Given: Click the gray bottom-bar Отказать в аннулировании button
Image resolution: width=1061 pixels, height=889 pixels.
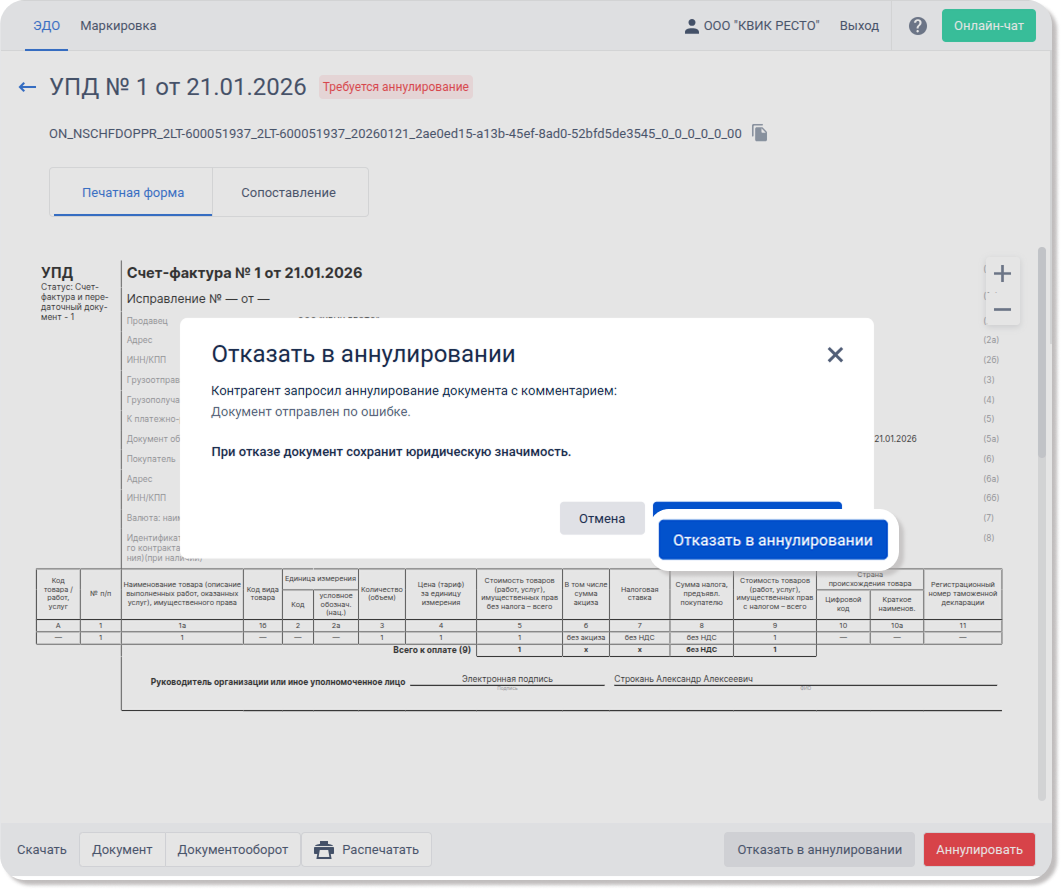Looking at the screenshot, I should 819,850.
